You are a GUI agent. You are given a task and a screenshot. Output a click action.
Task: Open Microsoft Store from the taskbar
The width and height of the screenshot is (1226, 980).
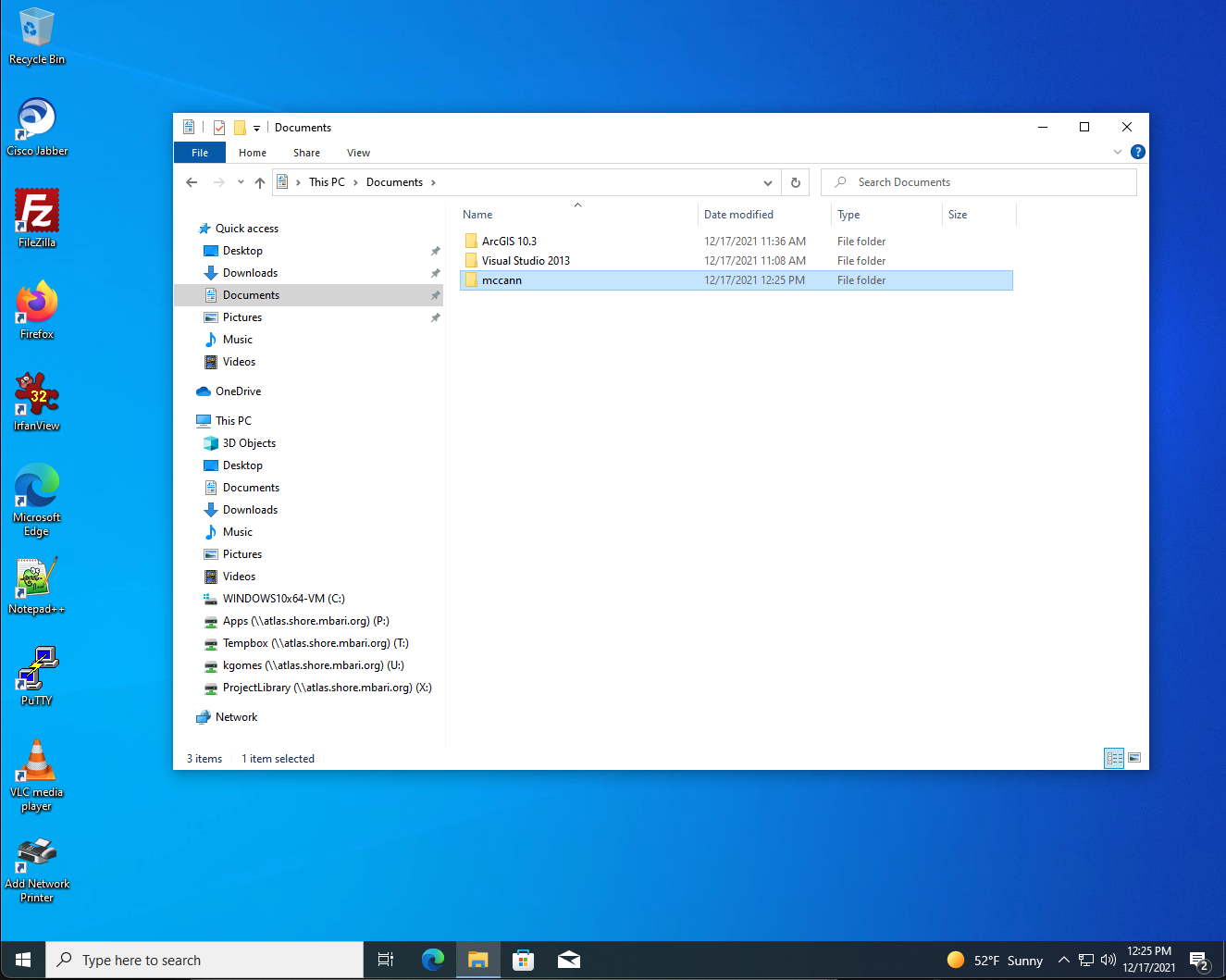click(523, 961)
